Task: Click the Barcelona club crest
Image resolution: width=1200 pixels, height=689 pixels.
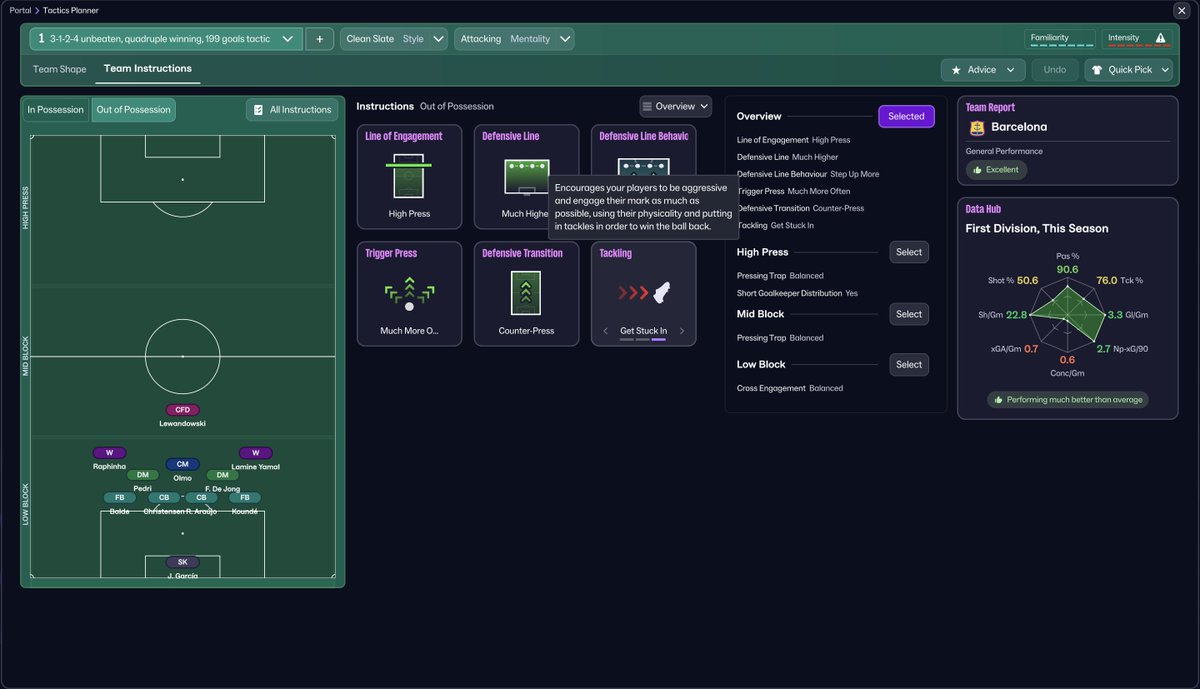Action: pos(977,128)
